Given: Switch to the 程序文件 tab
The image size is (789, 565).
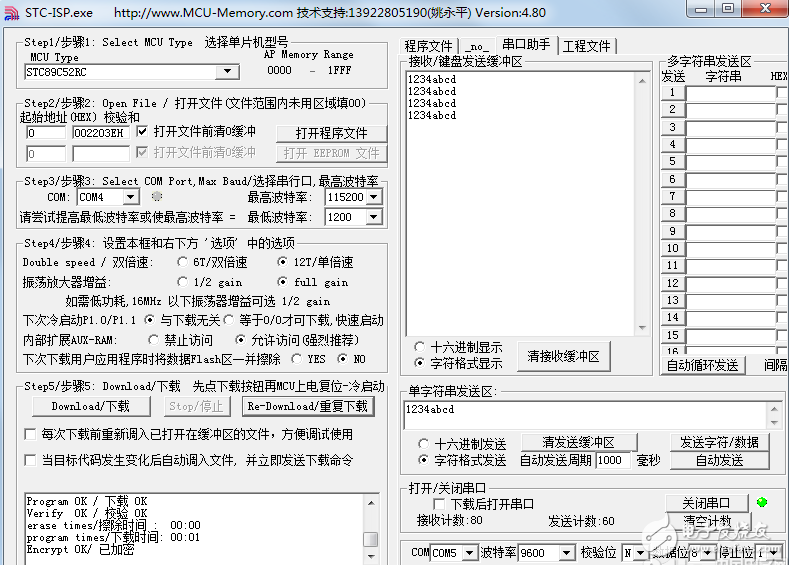Looking at the screenshot, I should point(428,46).
